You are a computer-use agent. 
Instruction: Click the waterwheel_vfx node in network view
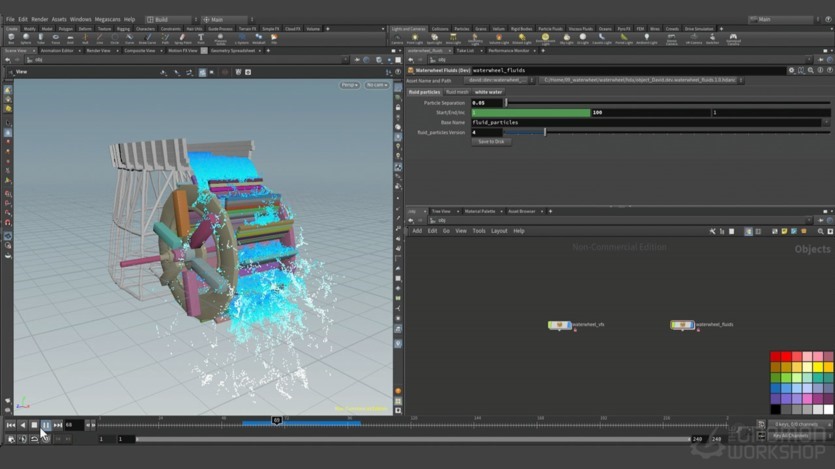tap(560, 324)
